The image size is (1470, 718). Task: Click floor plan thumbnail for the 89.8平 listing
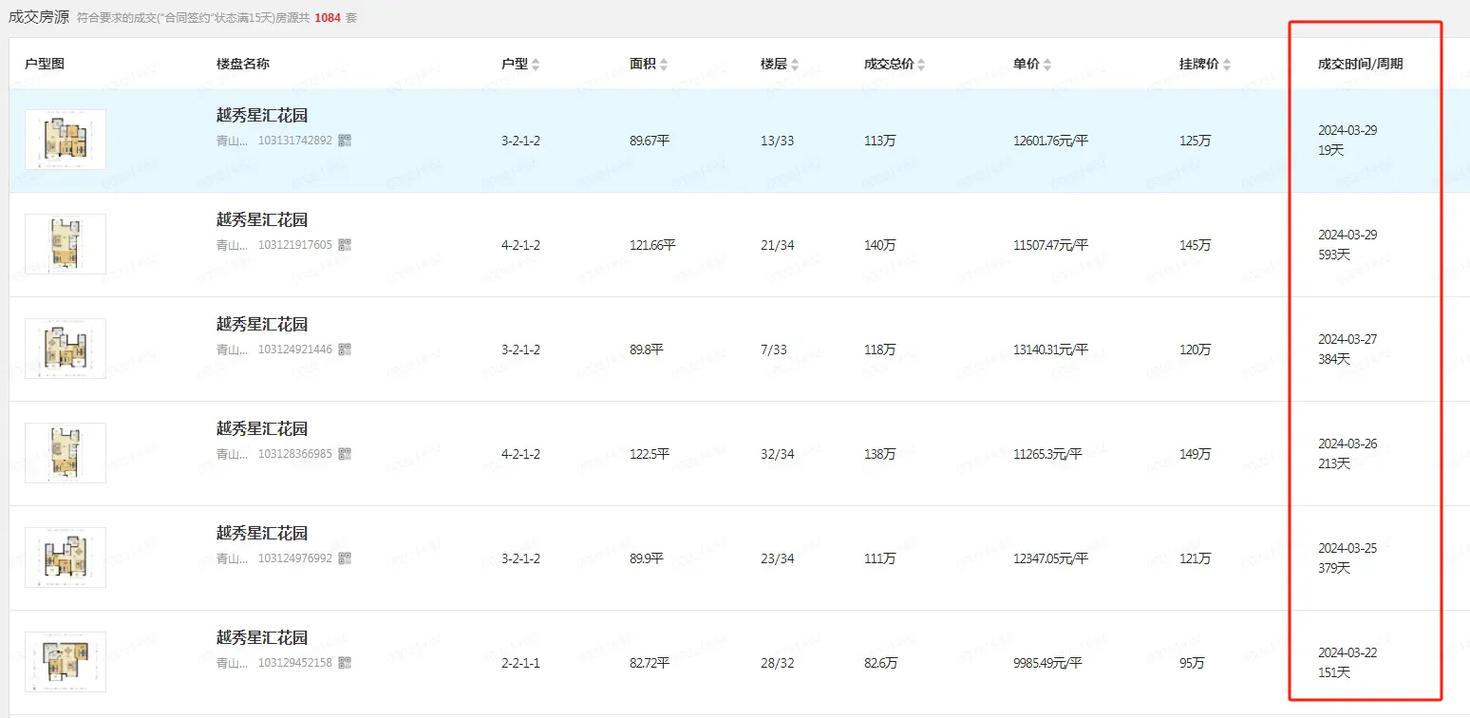pyautogui.click(x=65, y=349)
